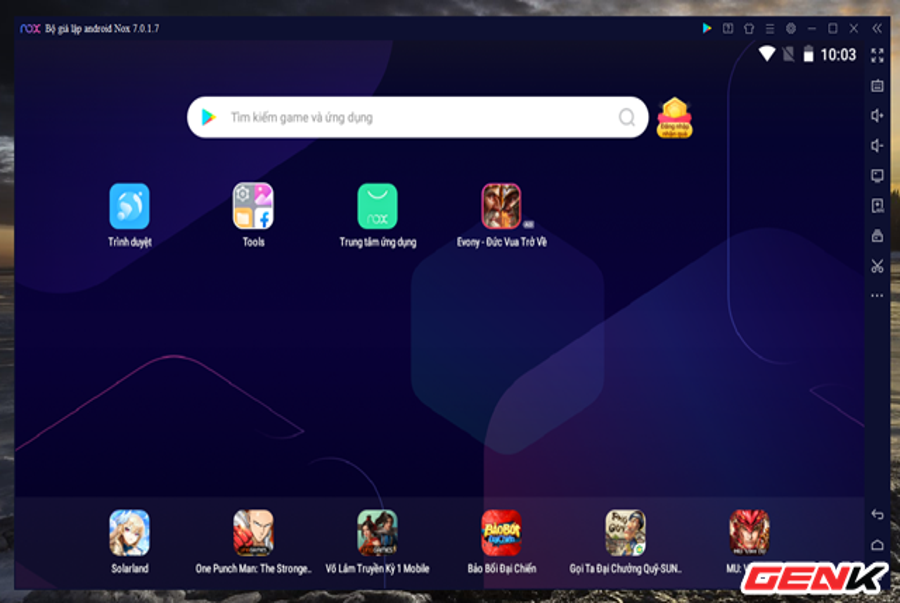Open the theme shirt icon in title bar
Image resolution: width=900 pixels, height=603 pixels.
pyautogui.click(x=748, y=28)
